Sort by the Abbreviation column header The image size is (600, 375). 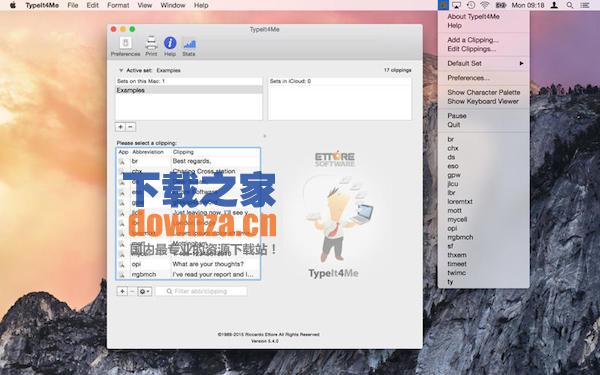point(148,152)
